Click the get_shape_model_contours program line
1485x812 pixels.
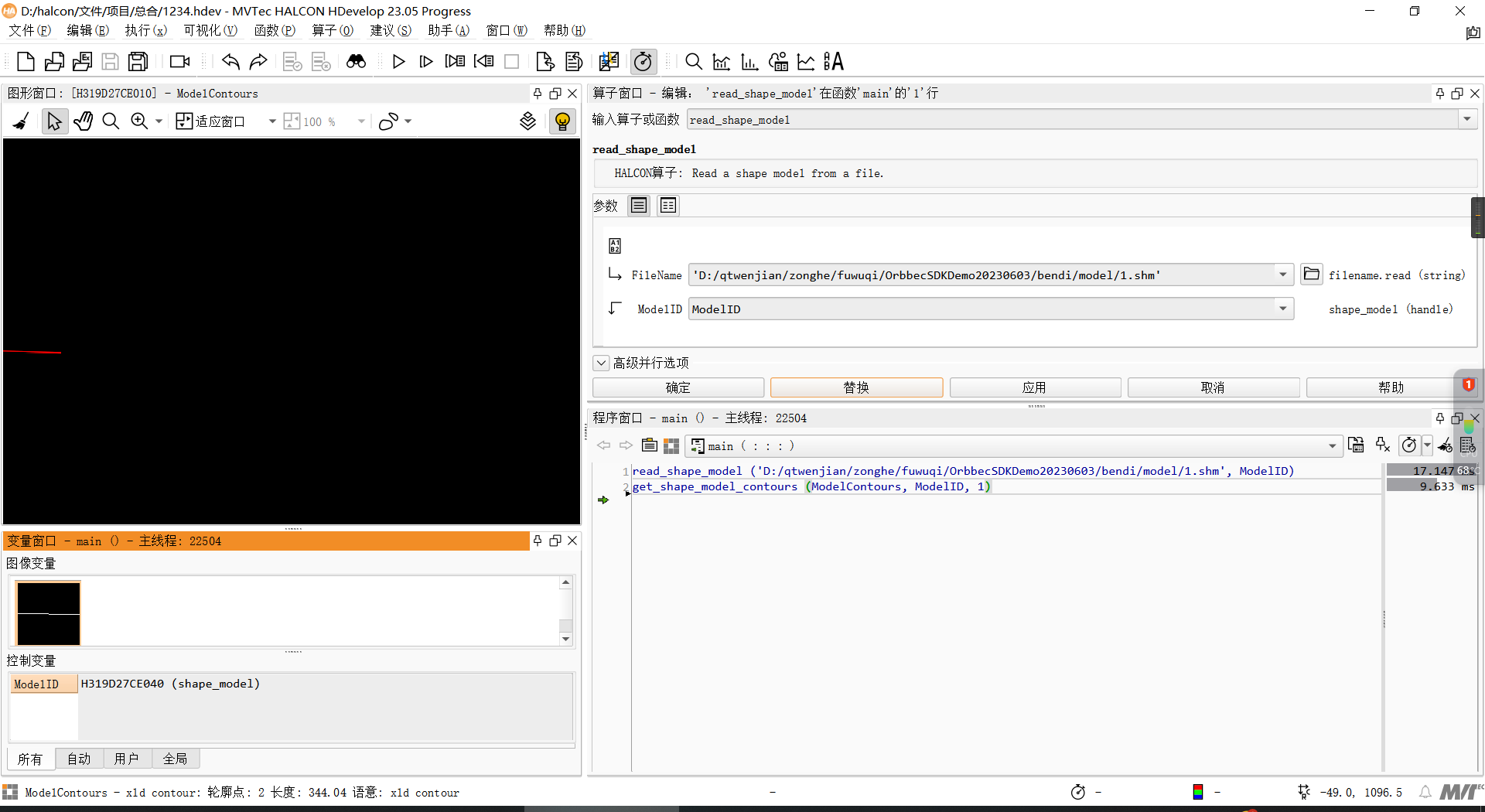811,486
